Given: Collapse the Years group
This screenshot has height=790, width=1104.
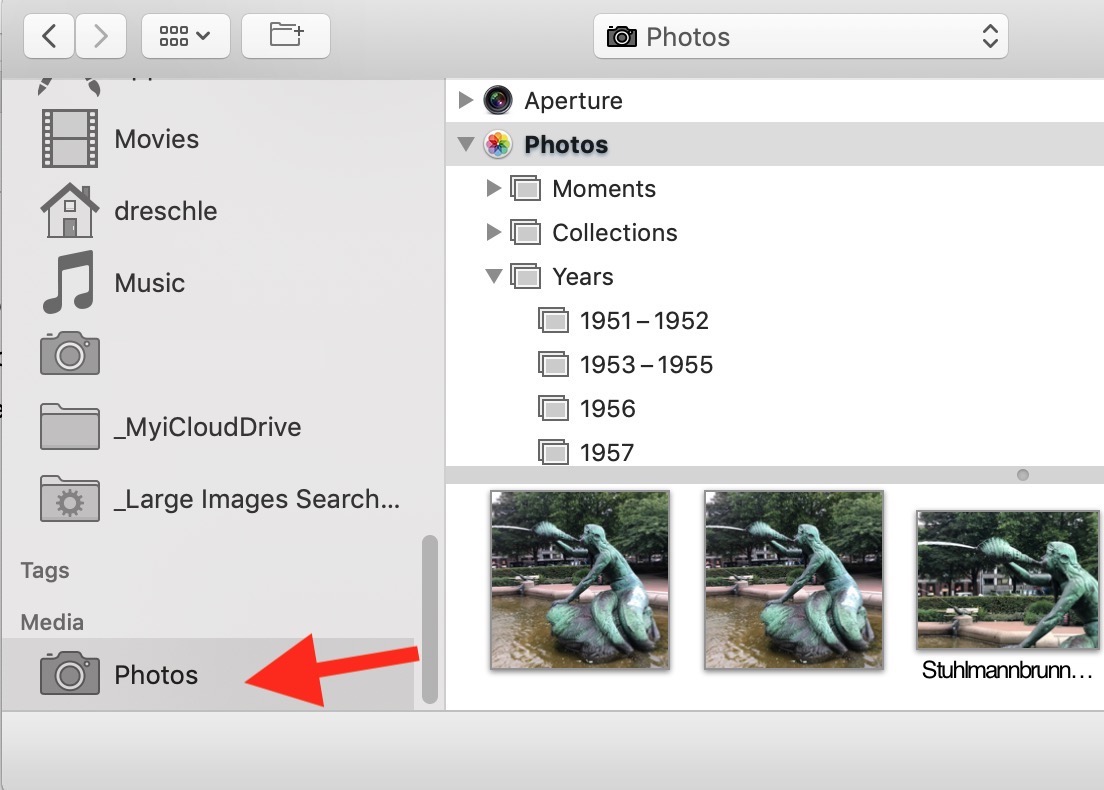Looking at the screenshot, I should 494,276.
